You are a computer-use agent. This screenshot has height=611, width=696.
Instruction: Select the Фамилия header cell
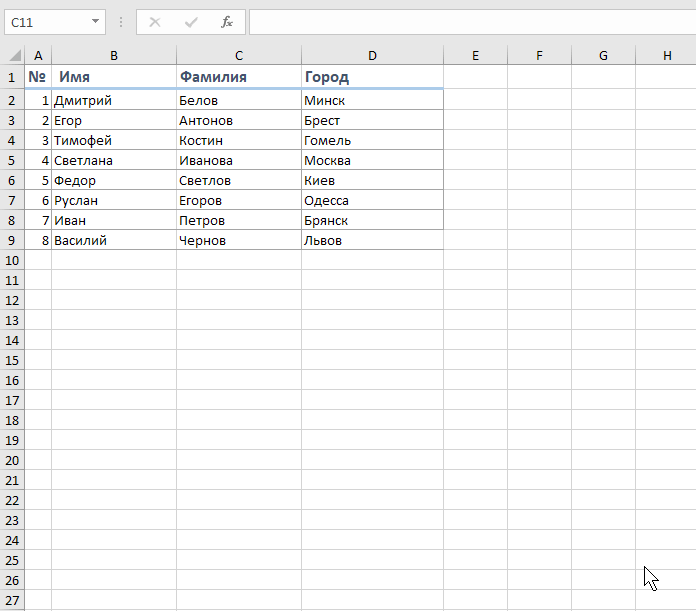click(239, 77)
